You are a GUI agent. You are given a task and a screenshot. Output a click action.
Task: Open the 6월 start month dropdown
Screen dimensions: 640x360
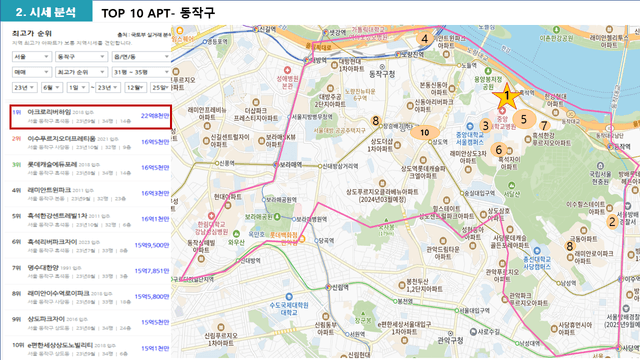[51, 87]
